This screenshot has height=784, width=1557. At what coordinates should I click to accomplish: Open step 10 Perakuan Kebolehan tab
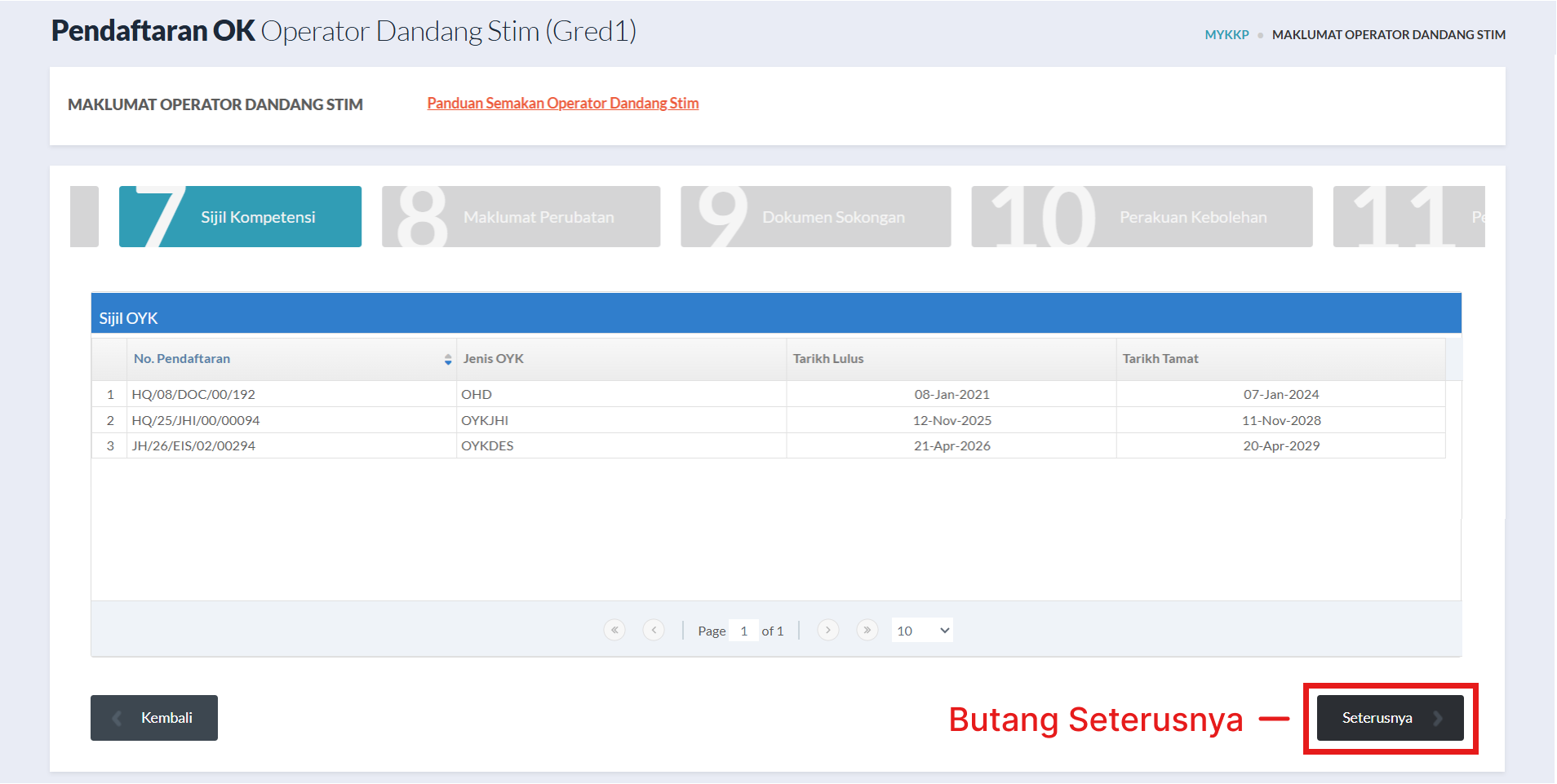coord(1141,217)
